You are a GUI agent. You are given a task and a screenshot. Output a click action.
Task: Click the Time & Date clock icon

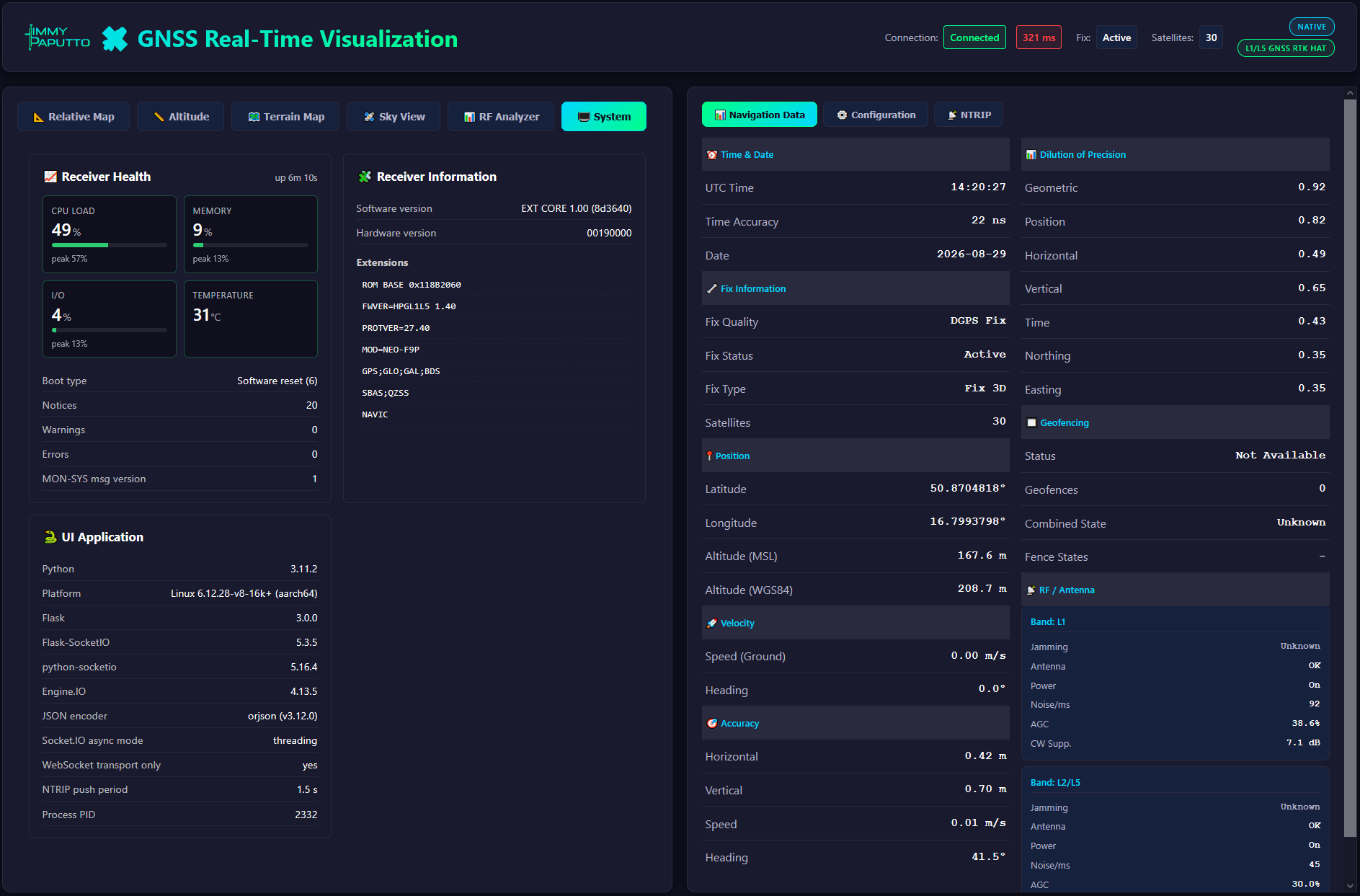click(x=712, y=155)
